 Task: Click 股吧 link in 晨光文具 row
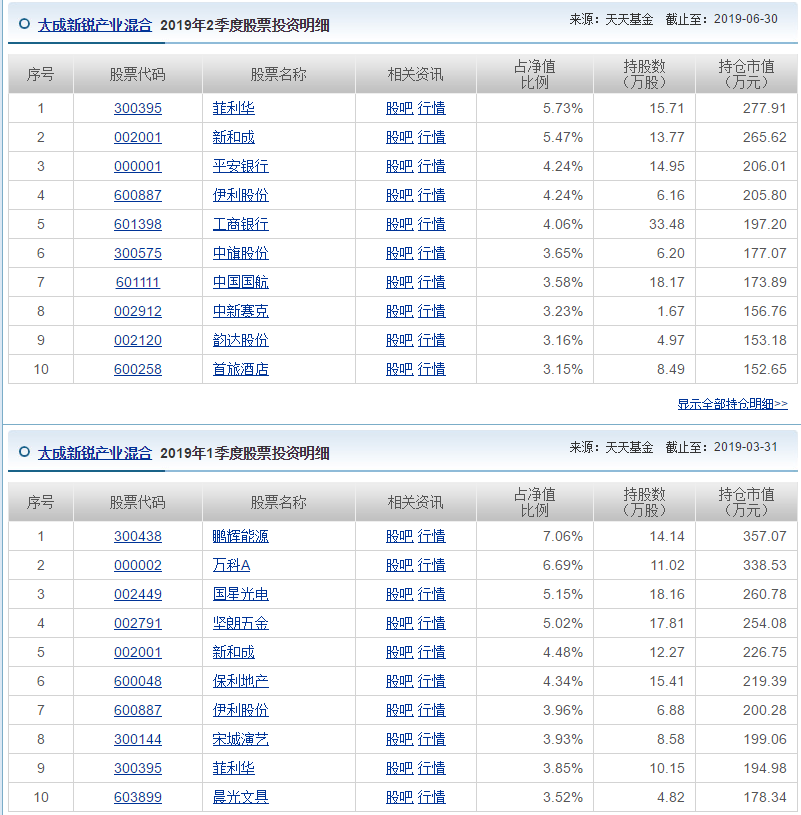[400, 797]
